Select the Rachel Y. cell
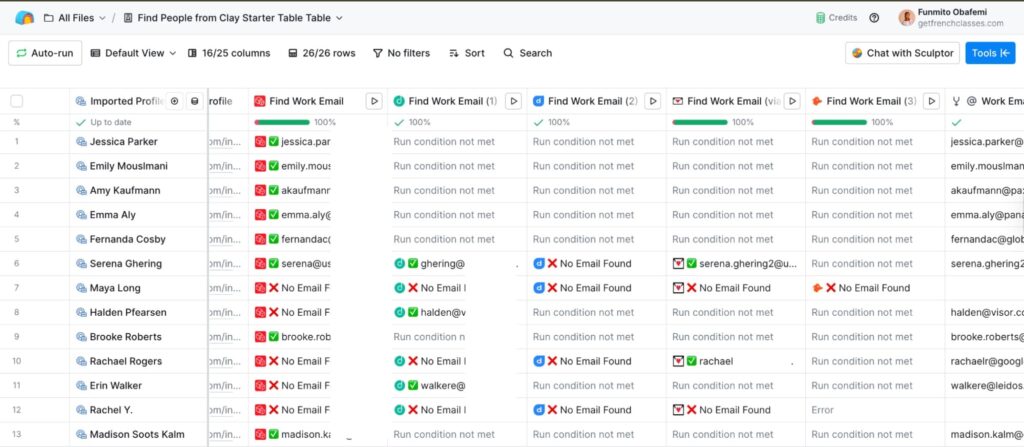The image size is (1024, 447). point(138,410)
